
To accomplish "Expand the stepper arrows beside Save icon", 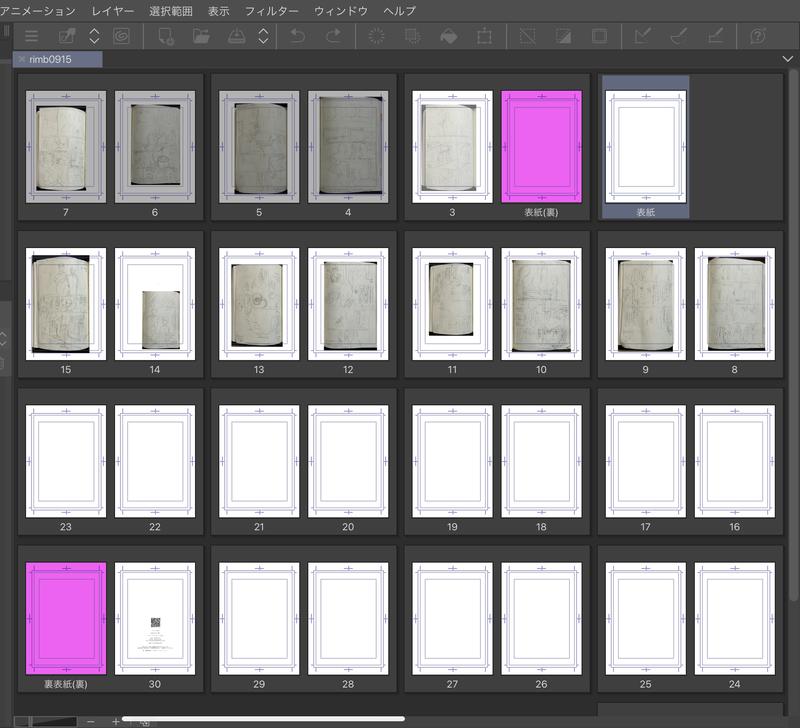I will (x=263, y=36).
